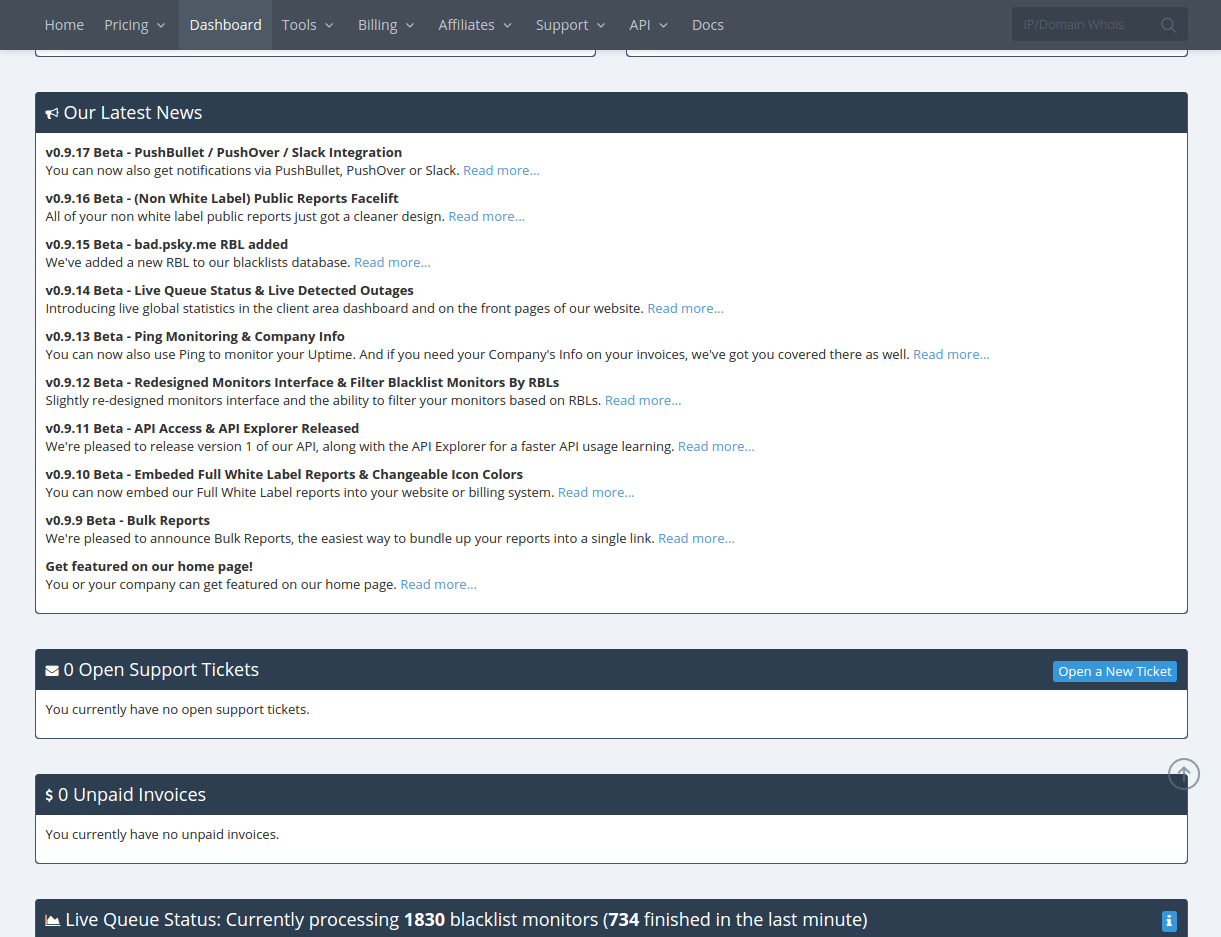This screenshot has width=1221, height=937.
Task: Click the '0 Open Support Tickets' heading
Action: pyautogui.click(x=161, y=670)
